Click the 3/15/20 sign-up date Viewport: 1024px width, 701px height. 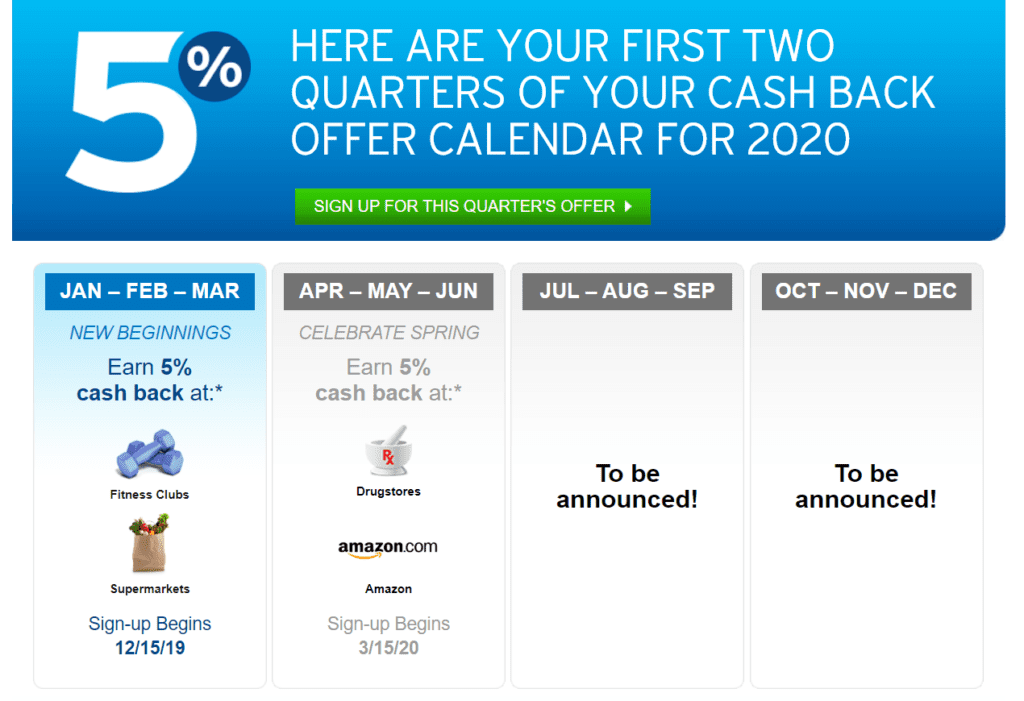(x=388, y=648)
